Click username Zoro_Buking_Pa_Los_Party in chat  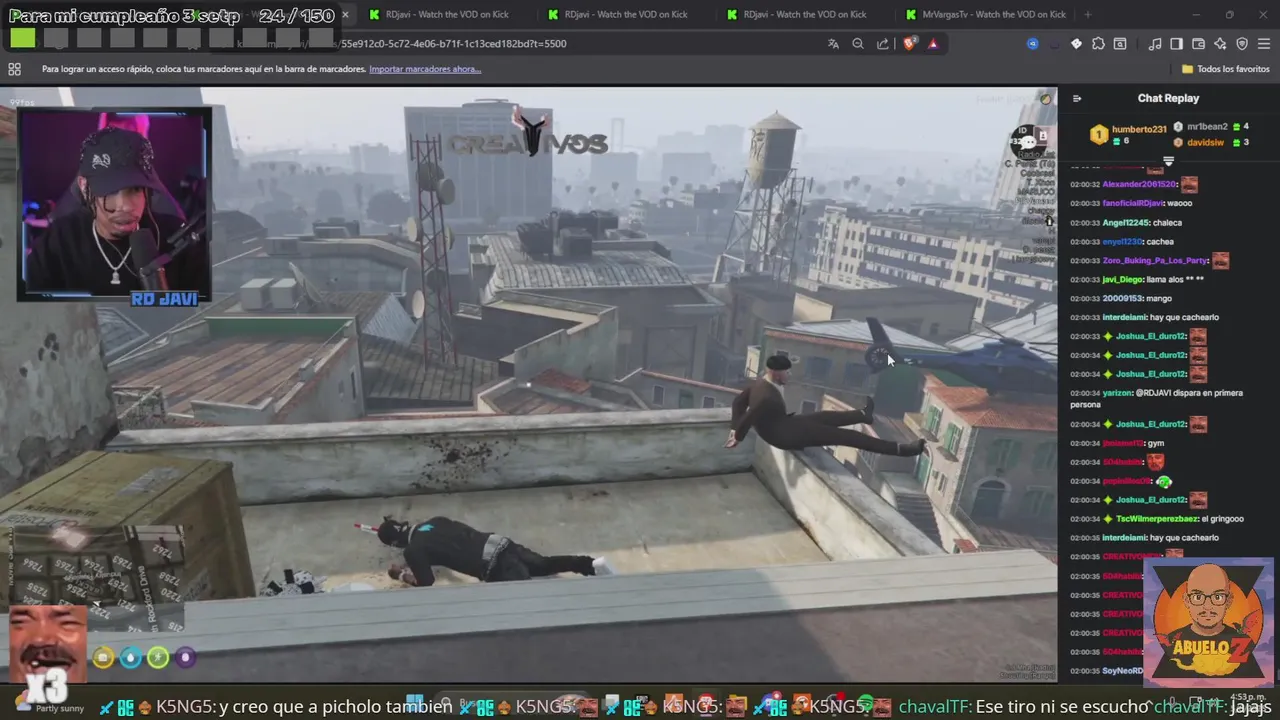click(1155, 261)
